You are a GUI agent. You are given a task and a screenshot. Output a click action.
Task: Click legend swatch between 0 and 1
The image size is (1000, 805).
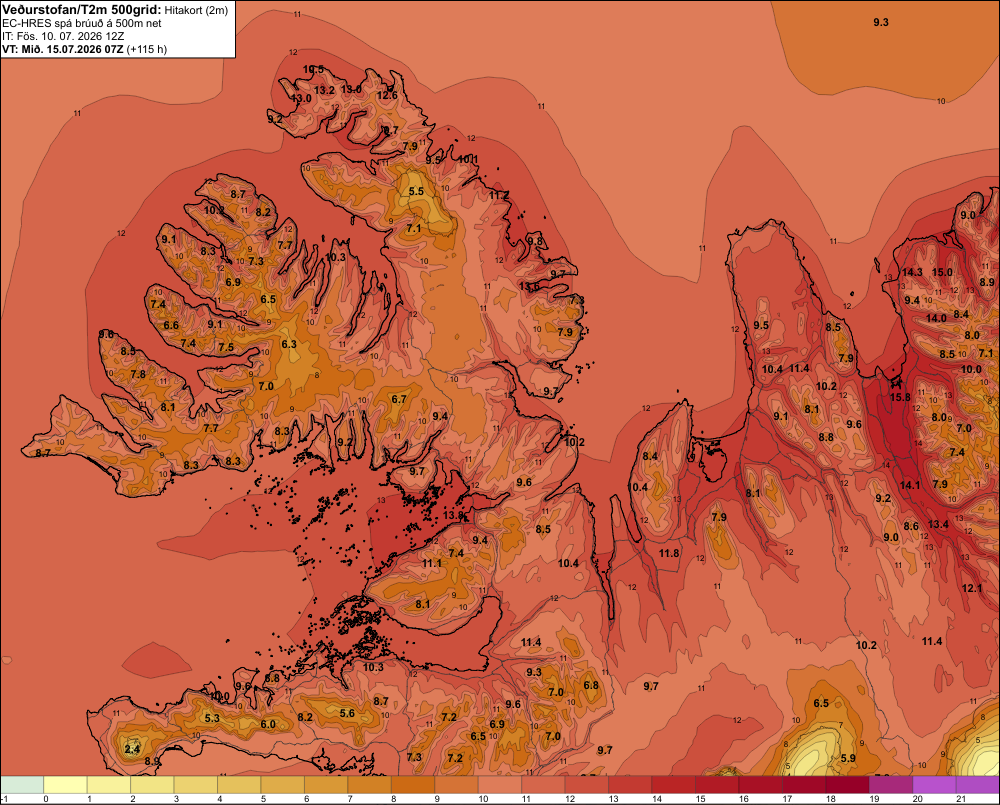[65, 784]
